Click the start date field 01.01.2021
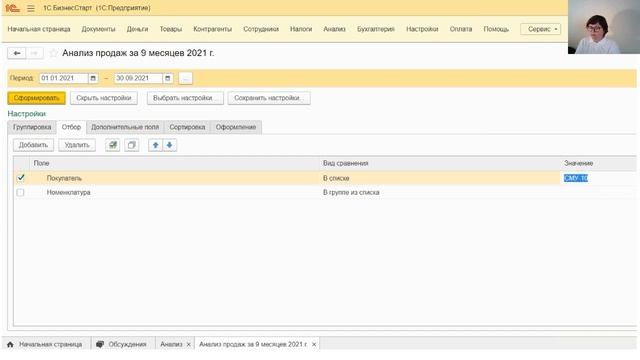 point(64,78)
